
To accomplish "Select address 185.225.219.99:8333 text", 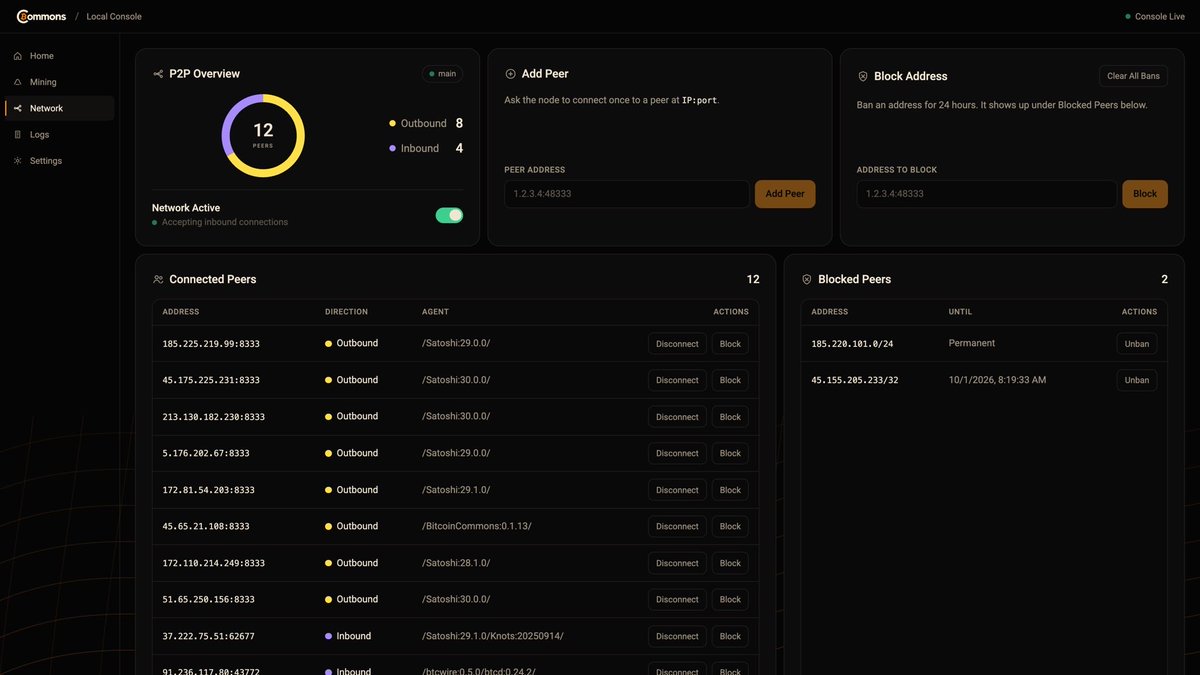I will (211, 344).
